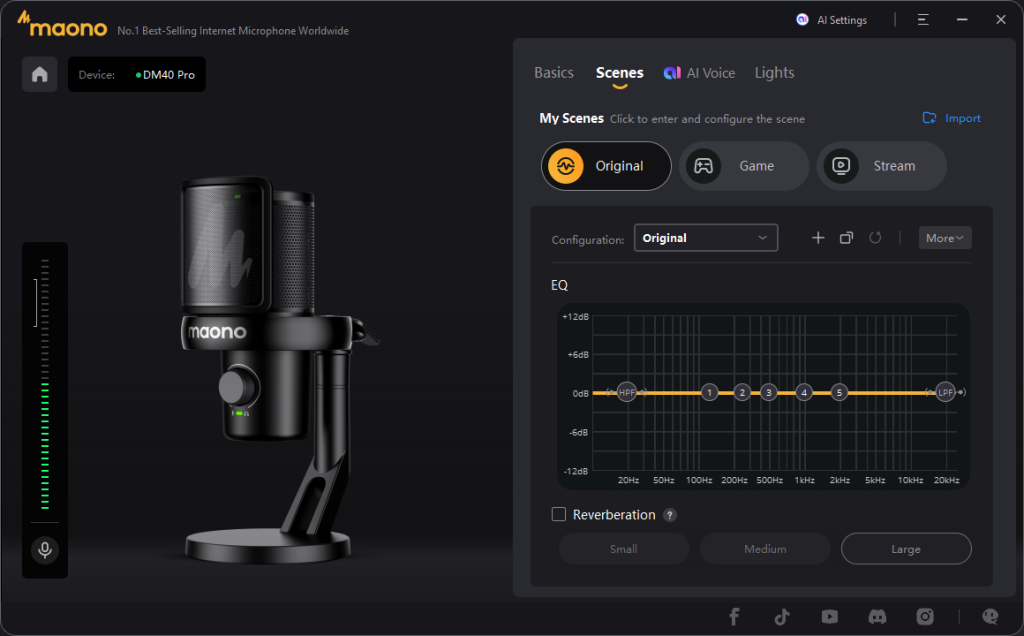Screen dimensions: 1024x636
Task: Open the TikTok link icon
Action: (x=781, y=616)
